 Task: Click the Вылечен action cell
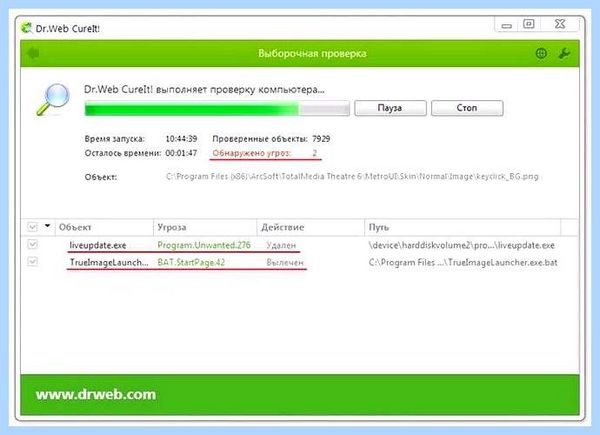click(x=285, y=262)
